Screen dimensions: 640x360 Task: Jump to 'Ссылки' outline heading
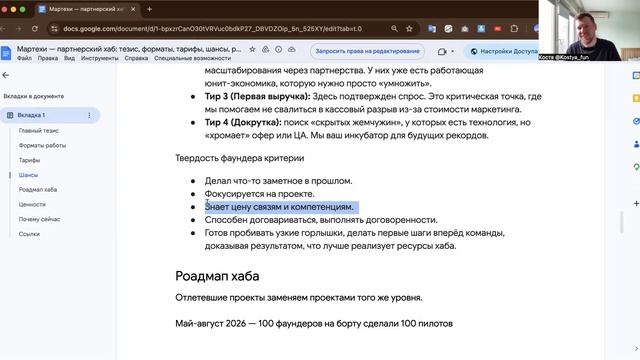tap(29, 234)
